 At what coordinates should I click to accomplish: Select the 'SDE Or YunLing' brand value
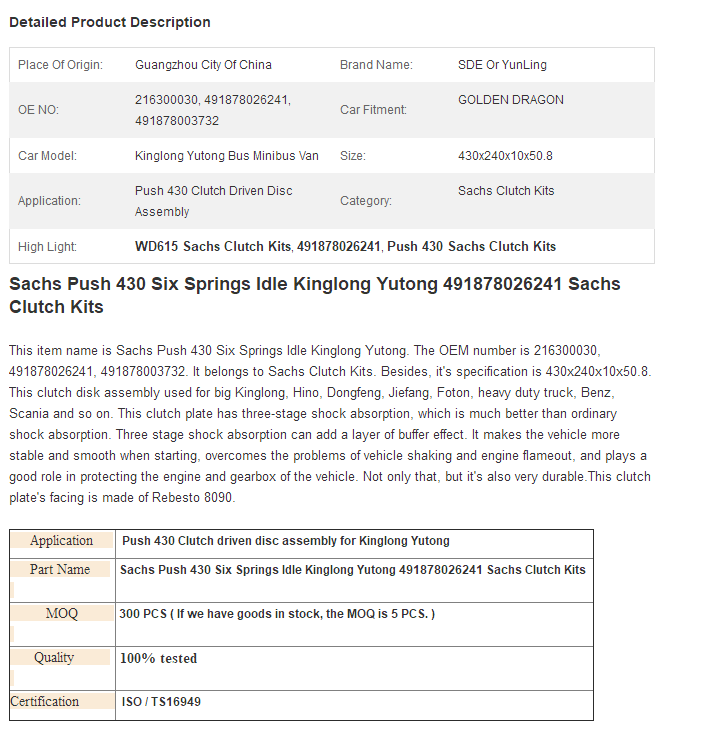tap(502, 65)
